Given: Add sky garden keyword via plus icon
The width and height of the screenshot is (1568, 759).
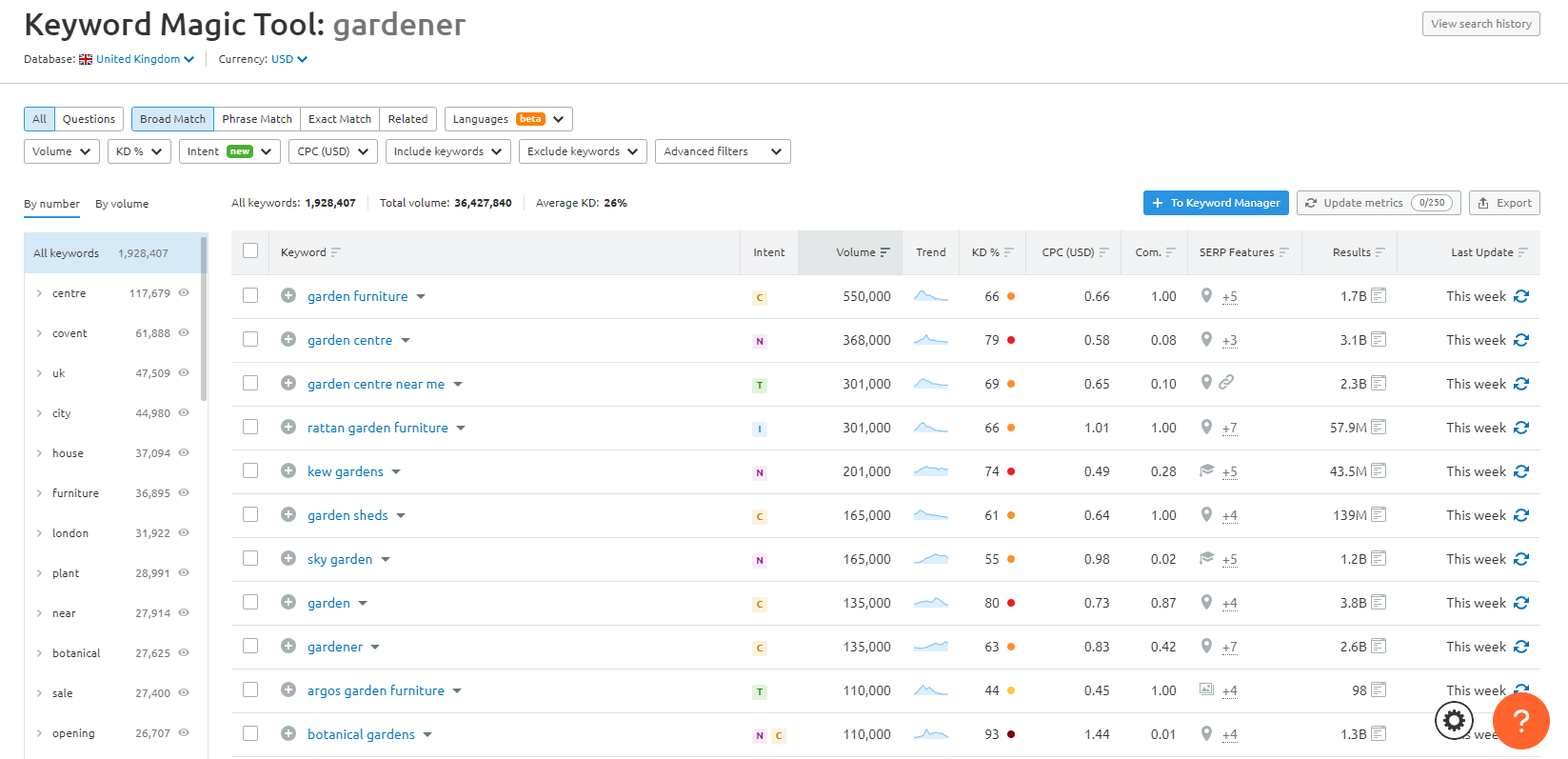Looking at the screenshot, I should click(288, 559).
